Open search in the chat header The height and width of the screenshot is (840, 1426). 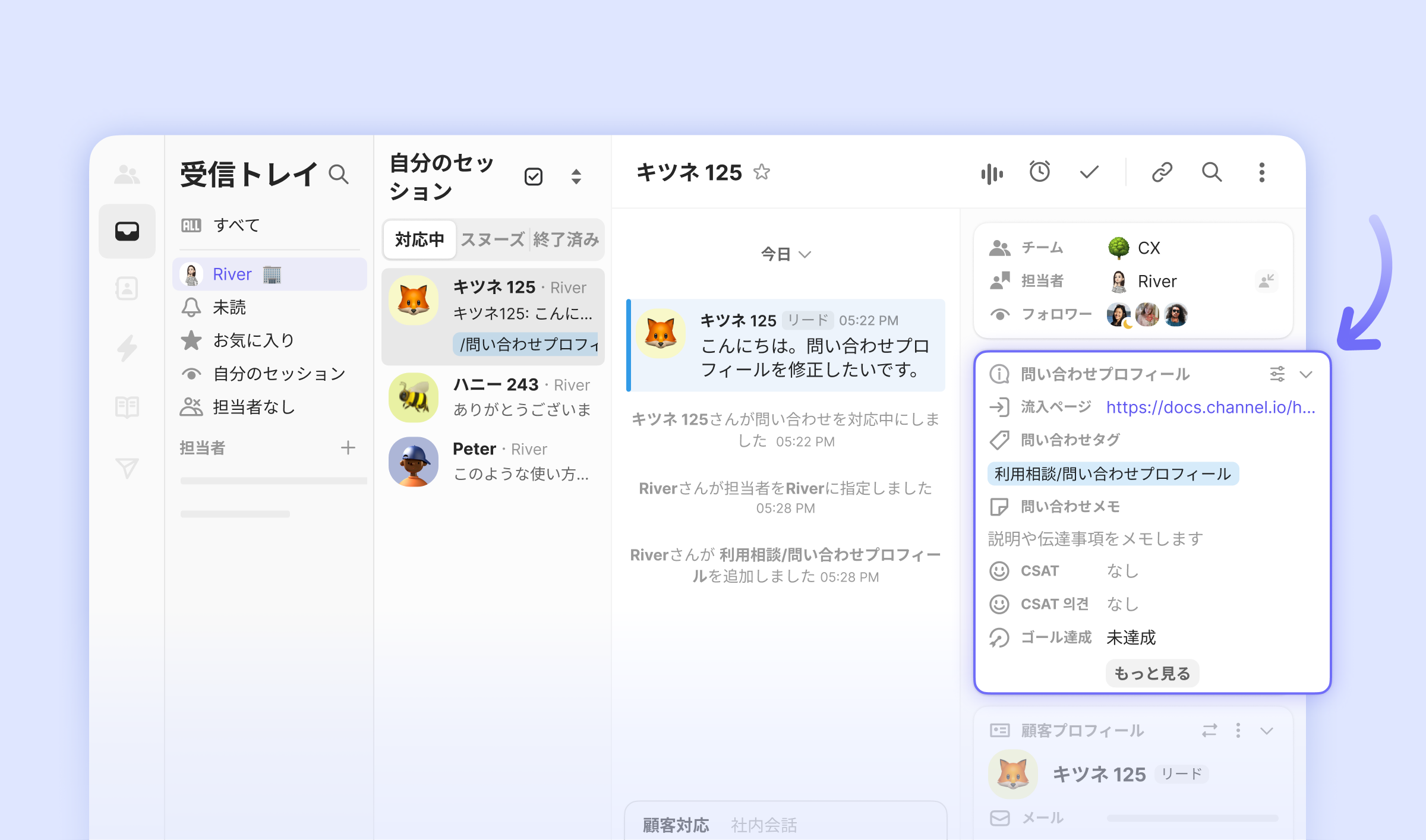1212,172
